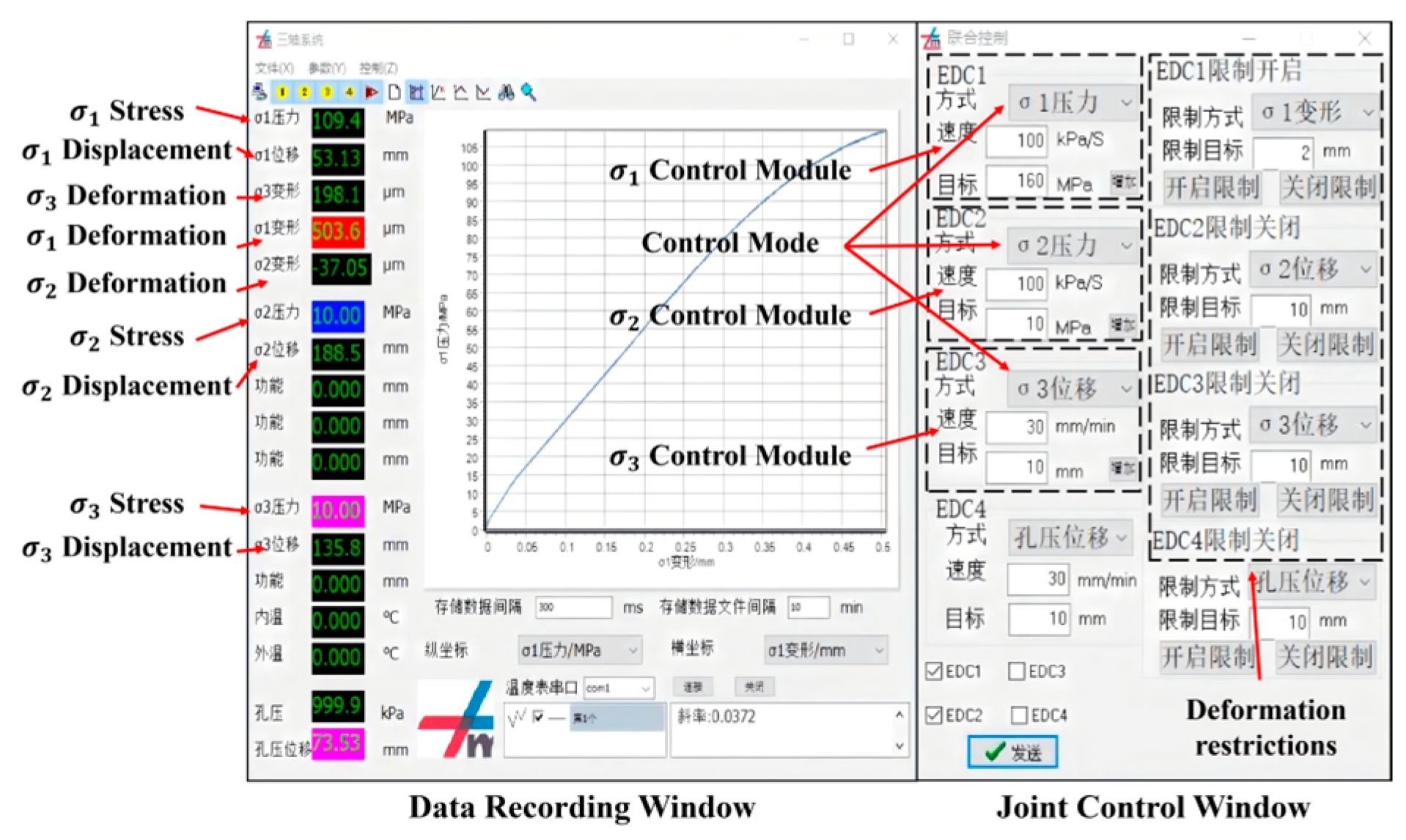
Task: Click the 三轴系统 window title icon
Action: click(264, 39)
